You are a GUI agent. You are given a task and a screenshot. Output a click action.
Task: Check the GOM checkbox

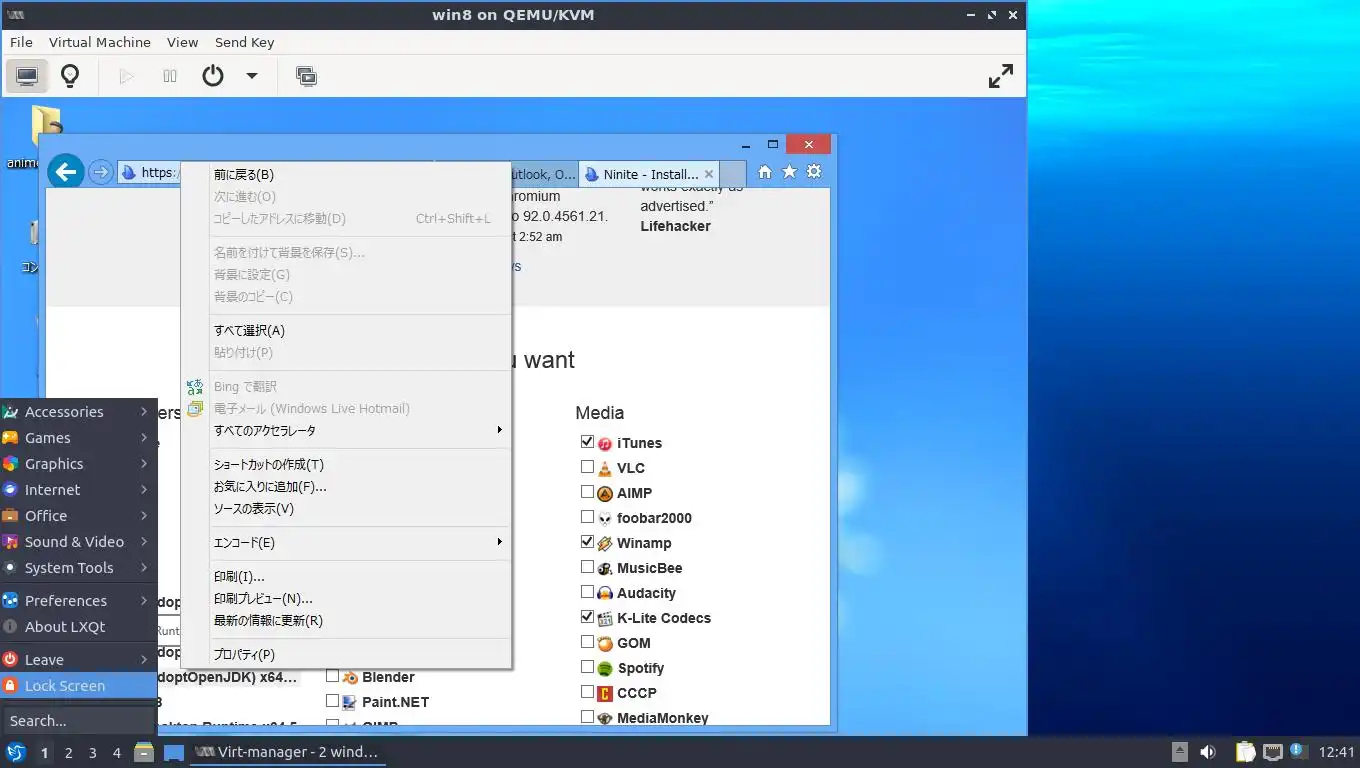(x=587, y=641)
